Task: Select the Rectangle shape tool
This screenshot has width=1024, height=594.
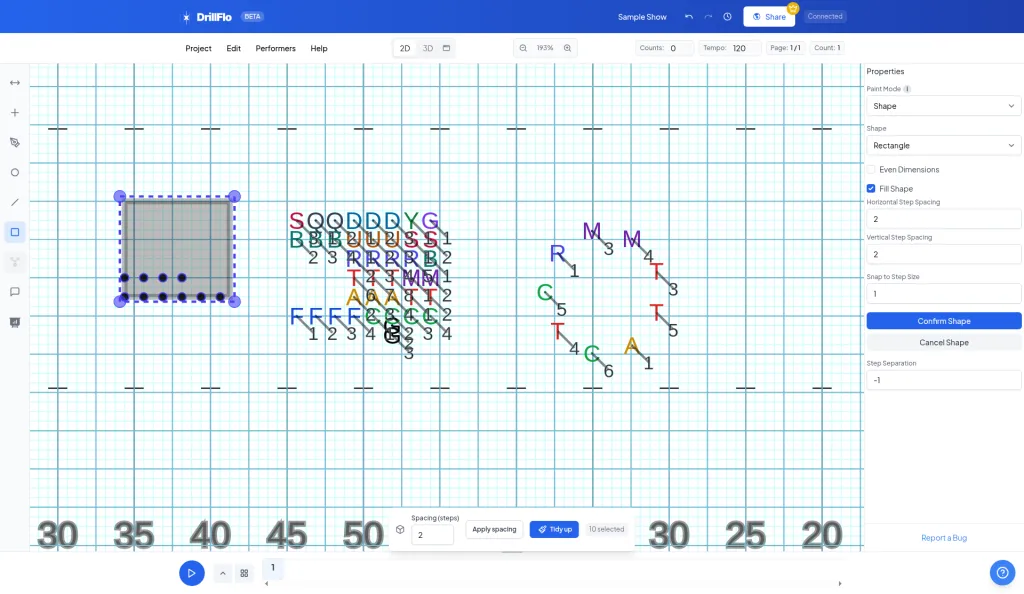Action: (x=14, y=232)
